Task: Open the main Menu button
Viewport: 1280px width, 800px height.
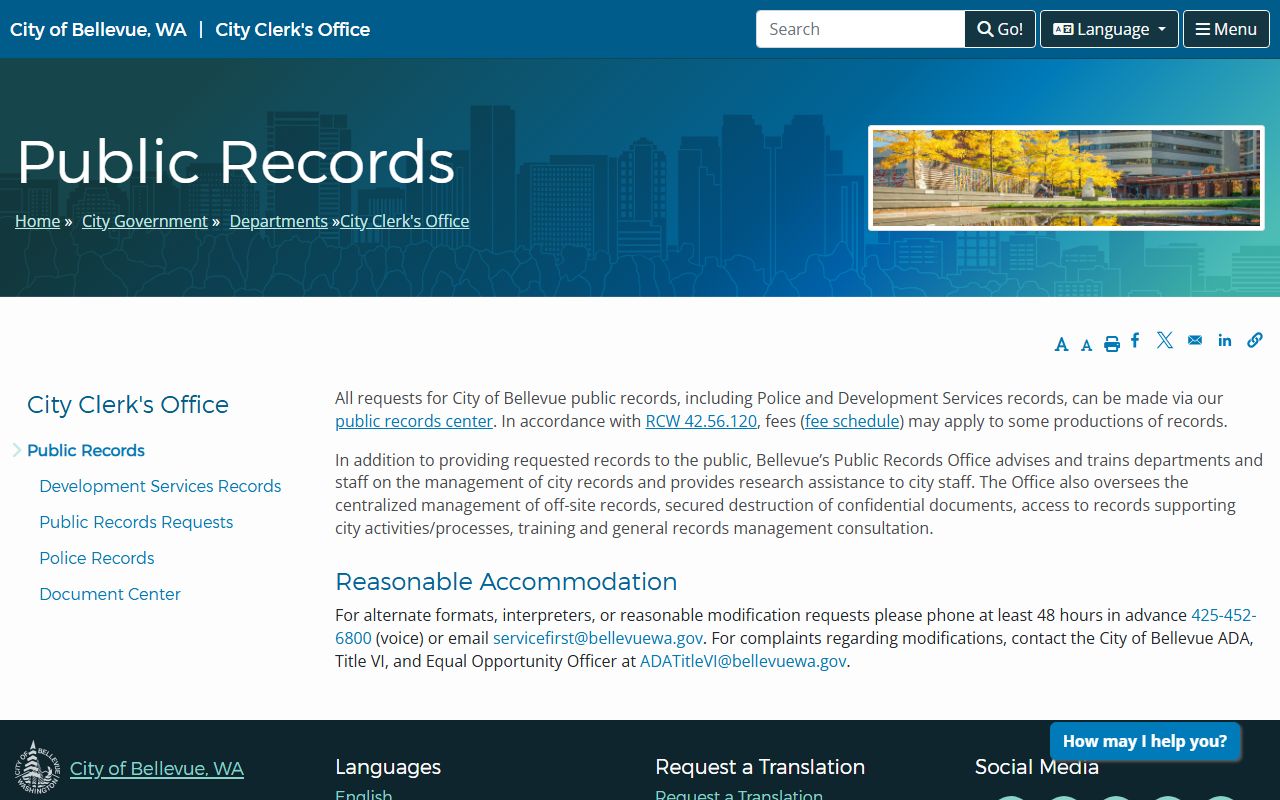Action: point(1226,29)
